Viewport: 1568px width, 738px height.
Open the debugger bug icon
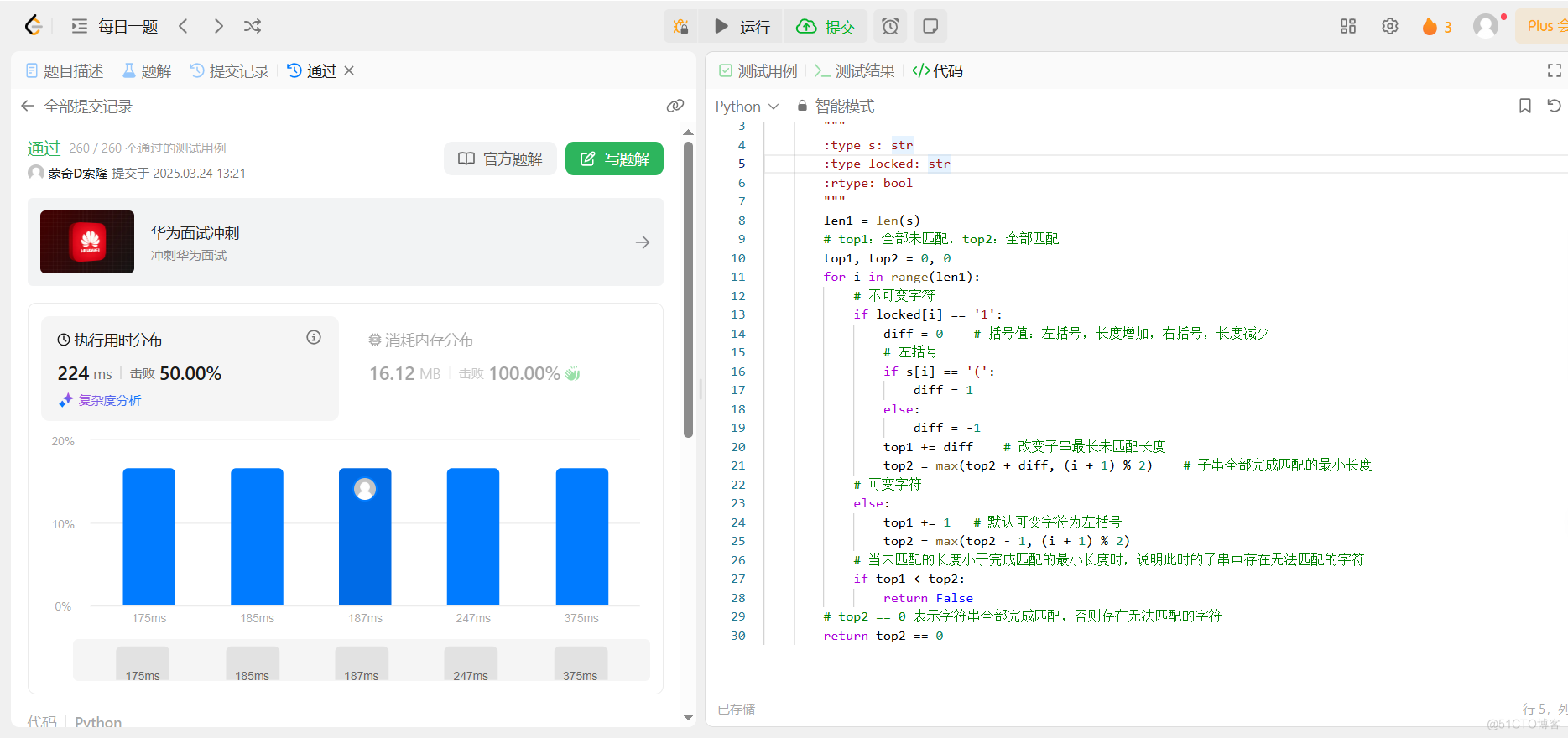point(681,26)
